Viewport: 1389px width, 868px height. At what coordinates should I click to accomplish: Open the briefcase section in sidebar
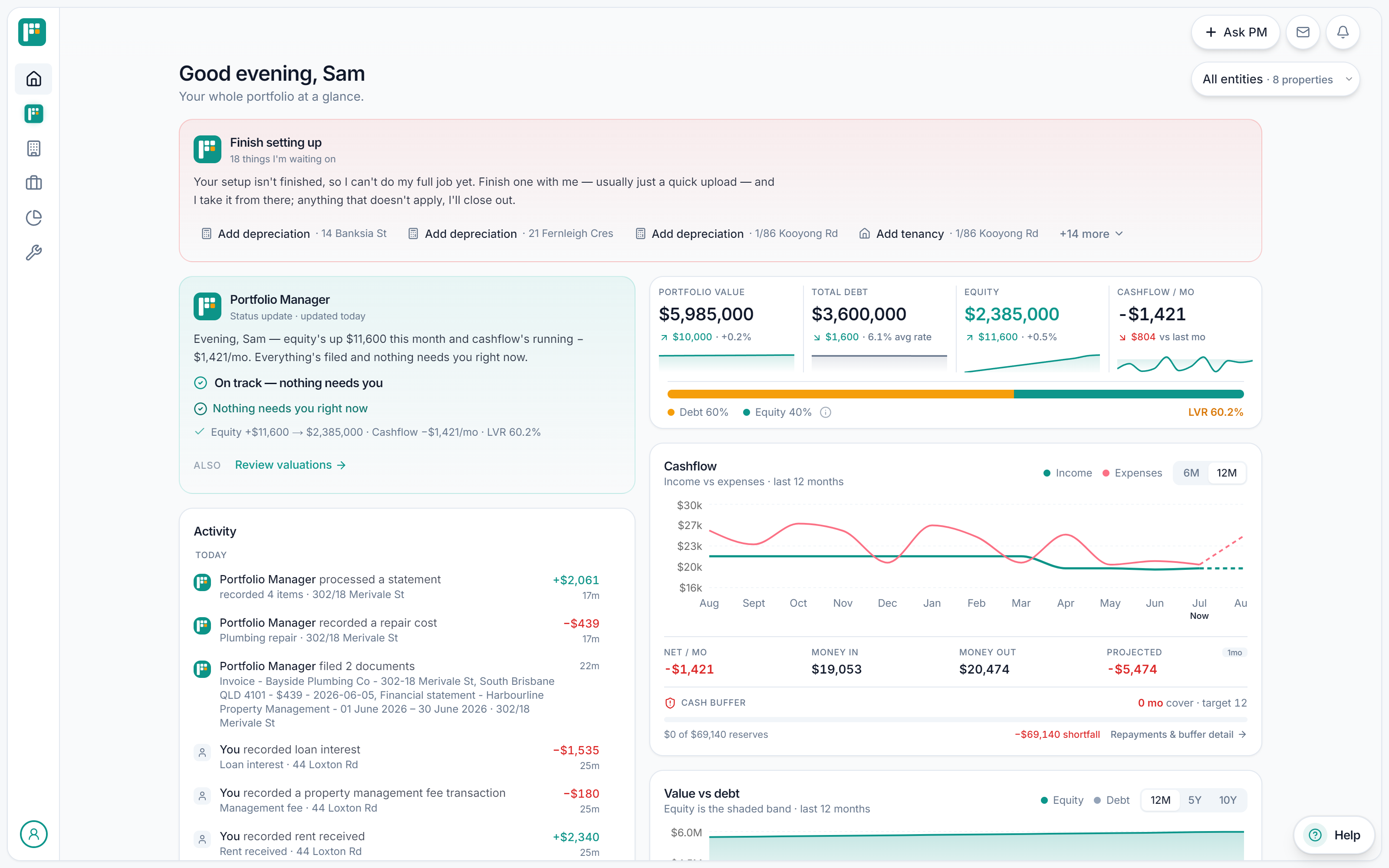pyautogui.click(x=34, y=183)
